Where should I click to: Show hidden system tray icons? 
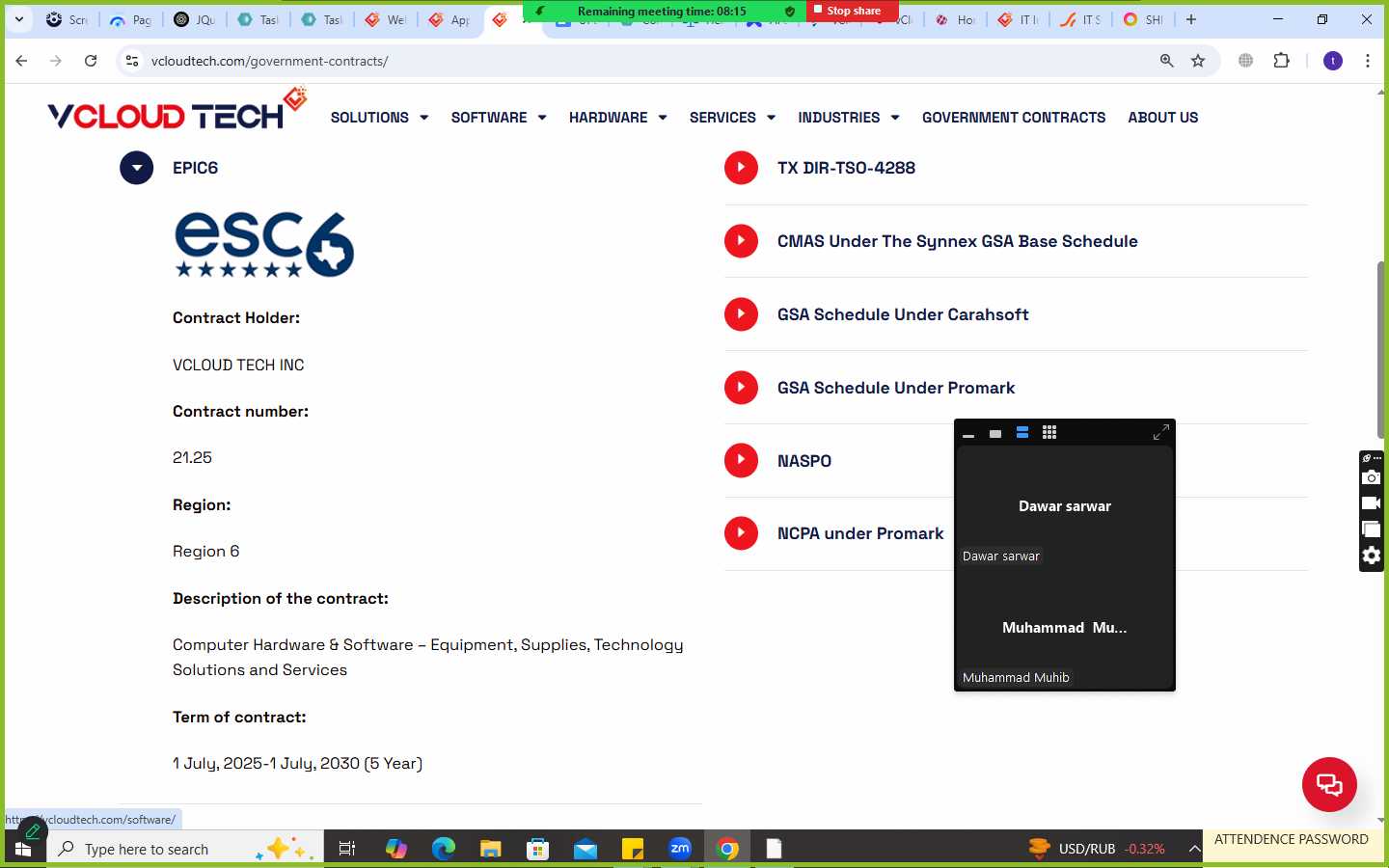(x=1194, y=849)
